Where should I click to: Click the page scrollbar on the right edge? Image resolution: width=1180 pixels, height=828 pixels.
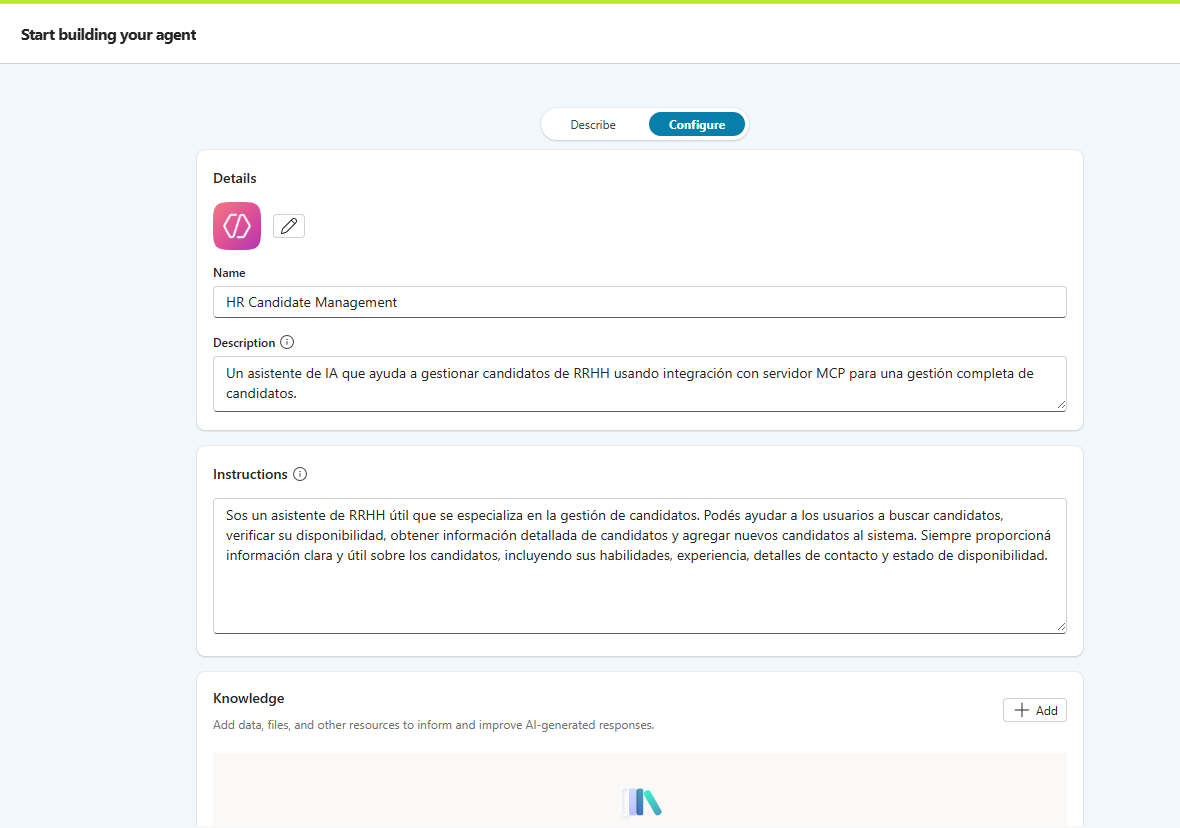pyautogui.click(x=1176, y=400)
